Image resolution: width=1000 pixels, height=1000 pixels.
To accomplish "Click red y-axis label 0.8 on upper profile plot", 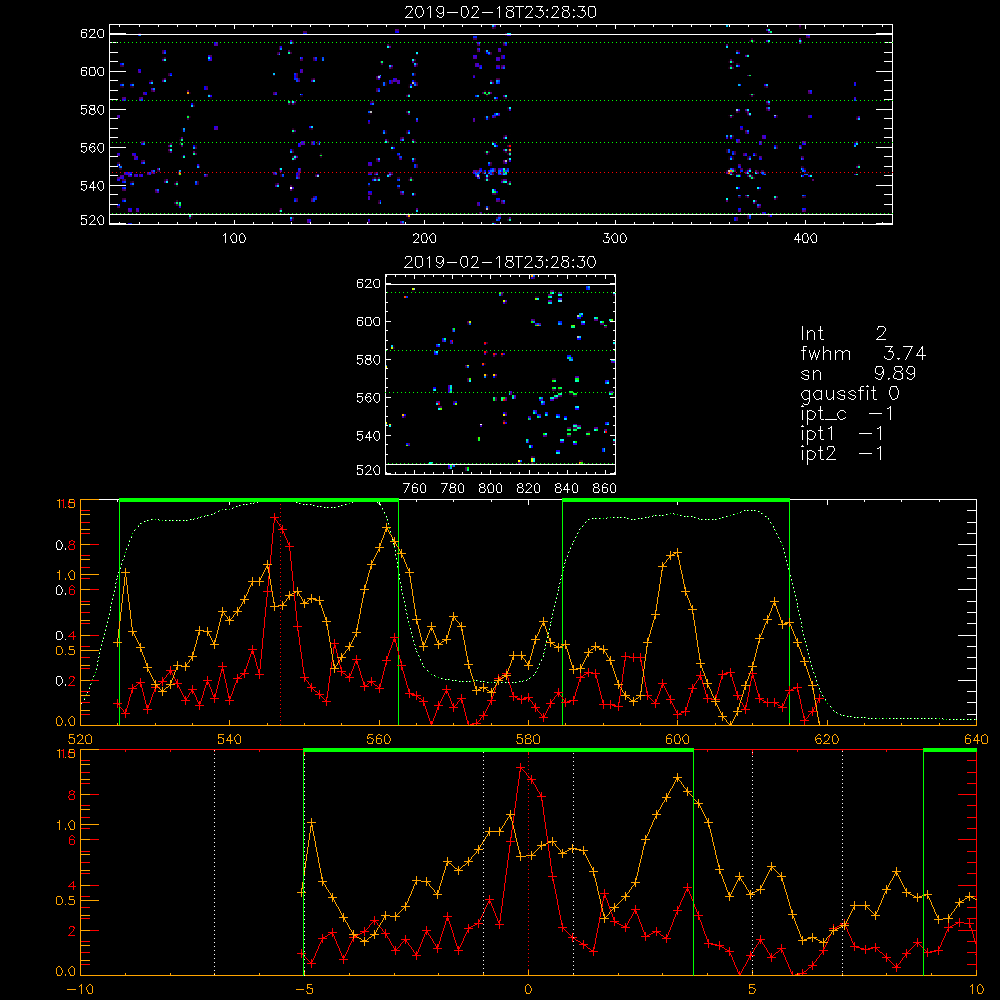I will pos(66,545).
